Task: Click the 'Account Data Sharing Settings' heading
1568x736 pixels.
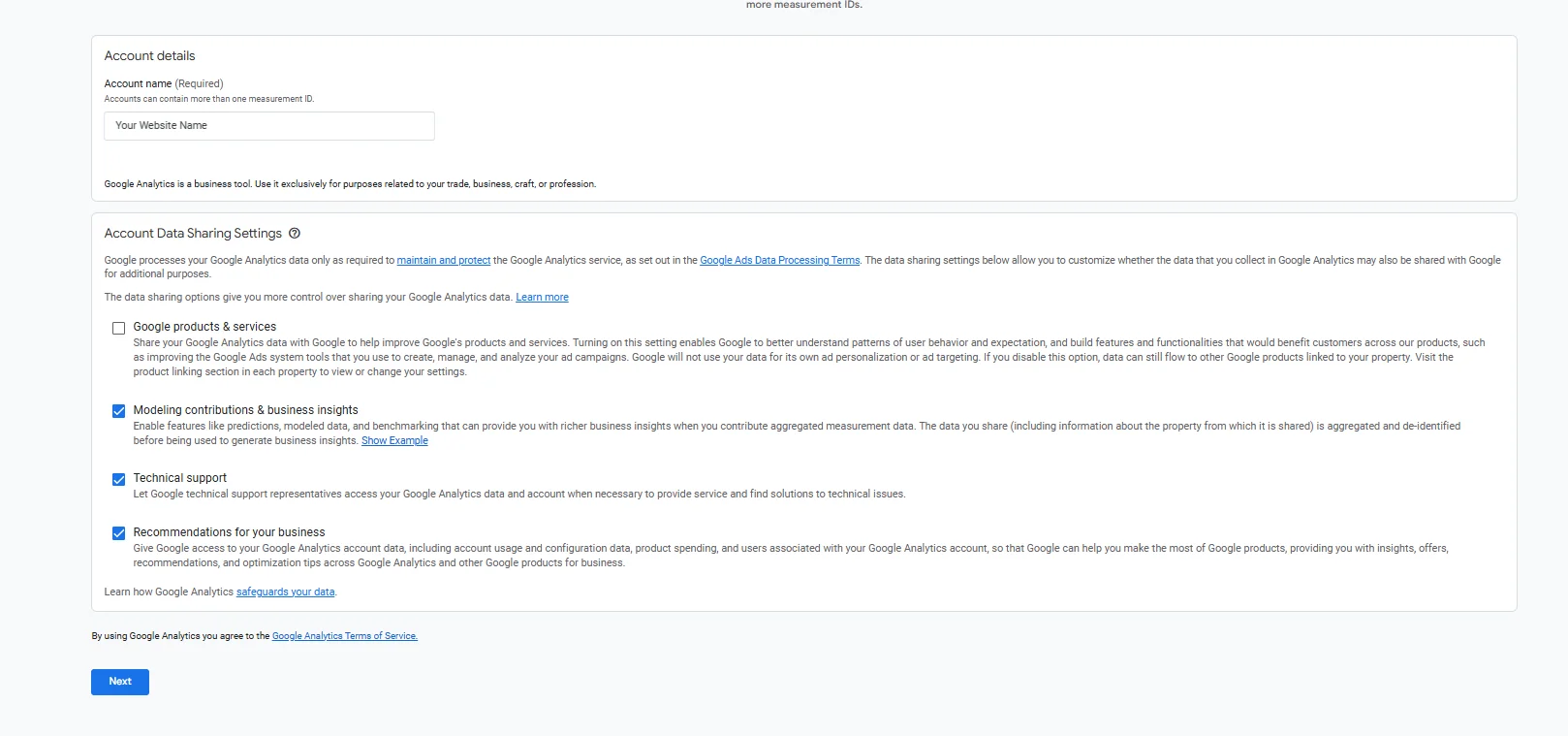Action: (193, 234)
